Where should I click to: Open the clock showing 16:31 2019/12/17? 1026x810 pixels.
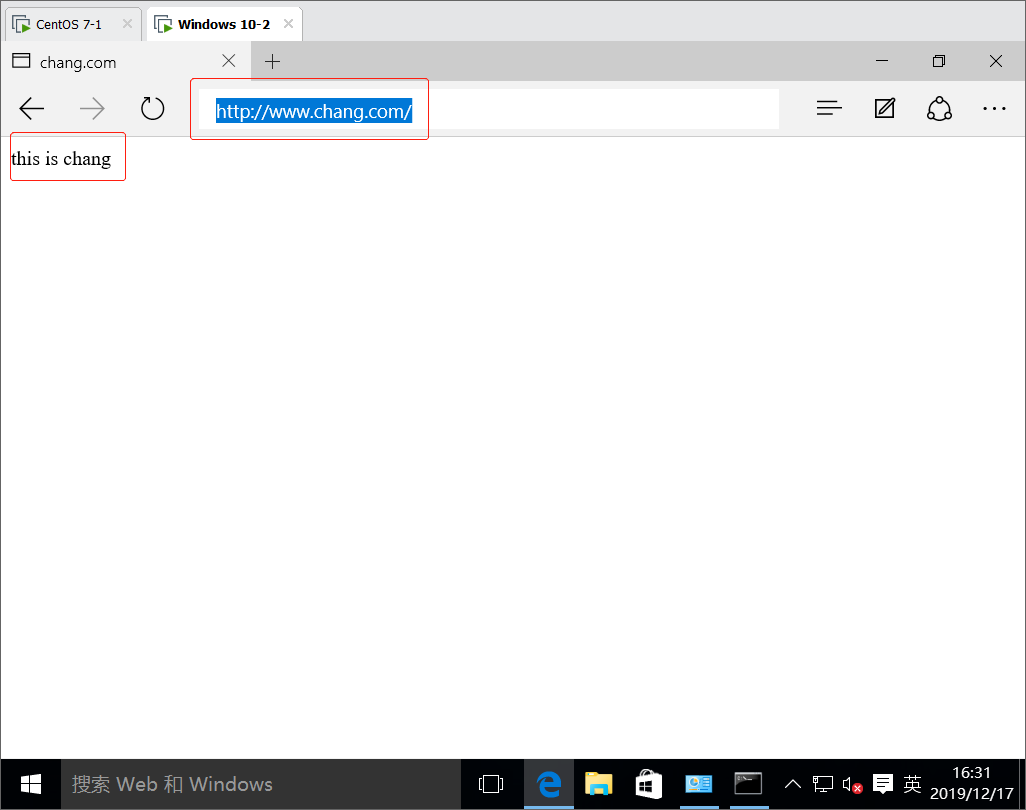coord(972,784)
